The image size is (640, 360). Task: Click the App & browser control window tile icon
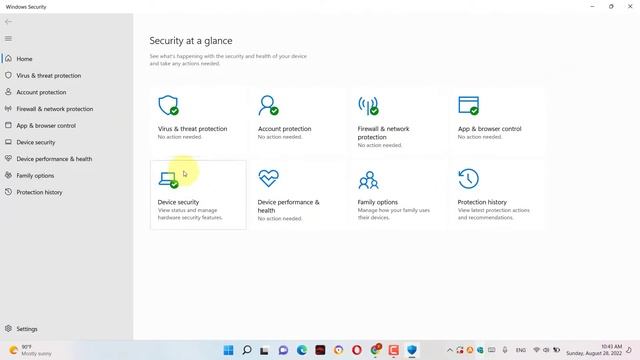click(469, 105)
